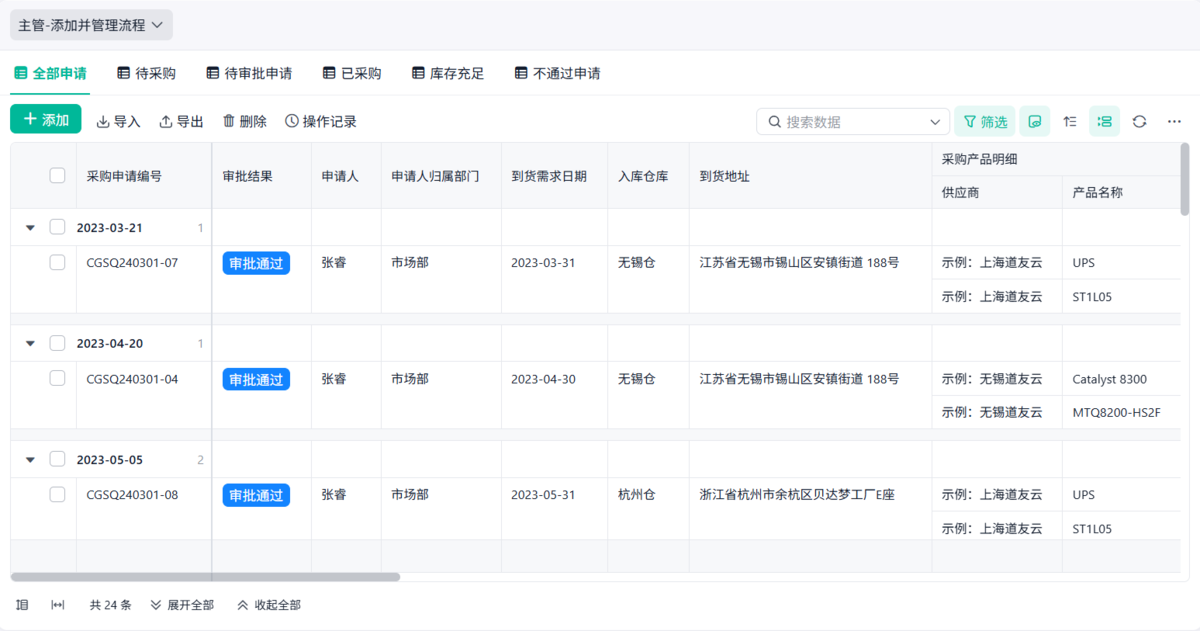The width and height of the screenshot is (1200, 631).
Task: Tick the checkbox for row CGSQ240301-07
Action: [x=58, y=263]
